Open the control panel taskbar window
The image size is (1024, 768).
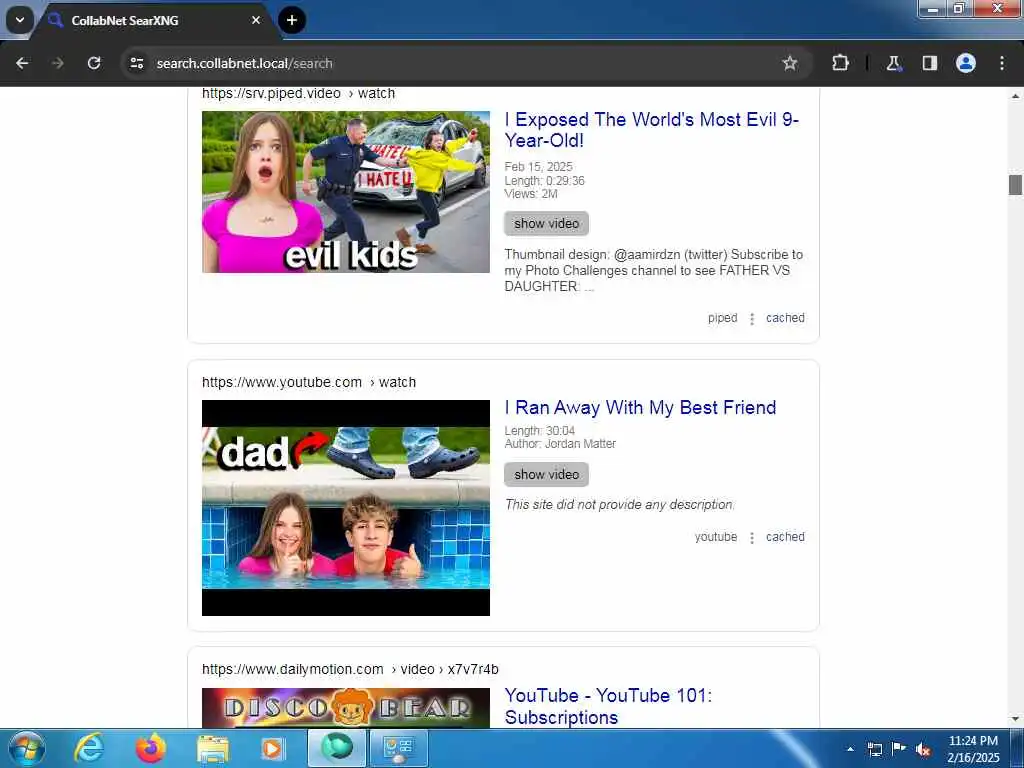[398, 748]
